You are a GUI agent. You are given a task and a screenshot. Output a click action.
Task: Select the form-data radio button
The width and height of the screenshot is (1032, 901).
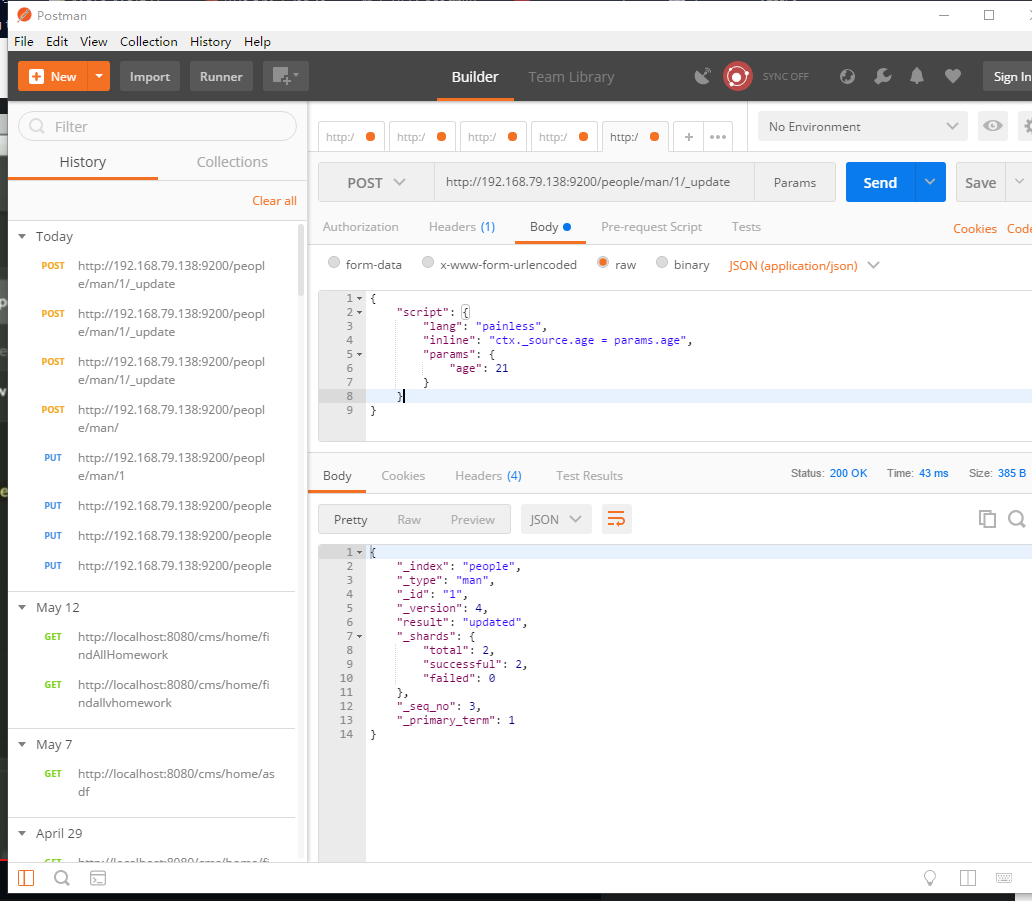(334, 264)
